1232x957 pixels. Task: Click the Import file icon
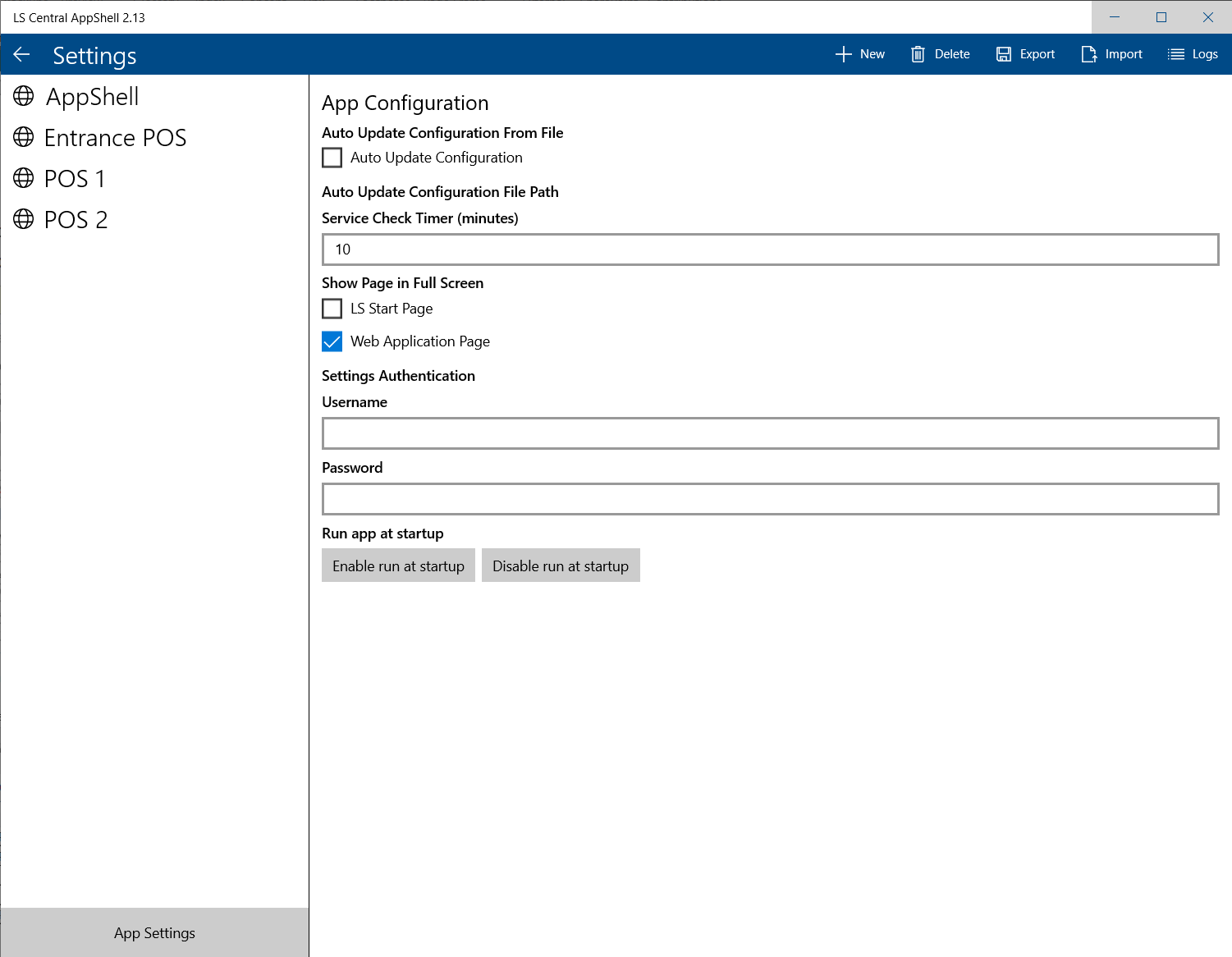coord(1088,54)
